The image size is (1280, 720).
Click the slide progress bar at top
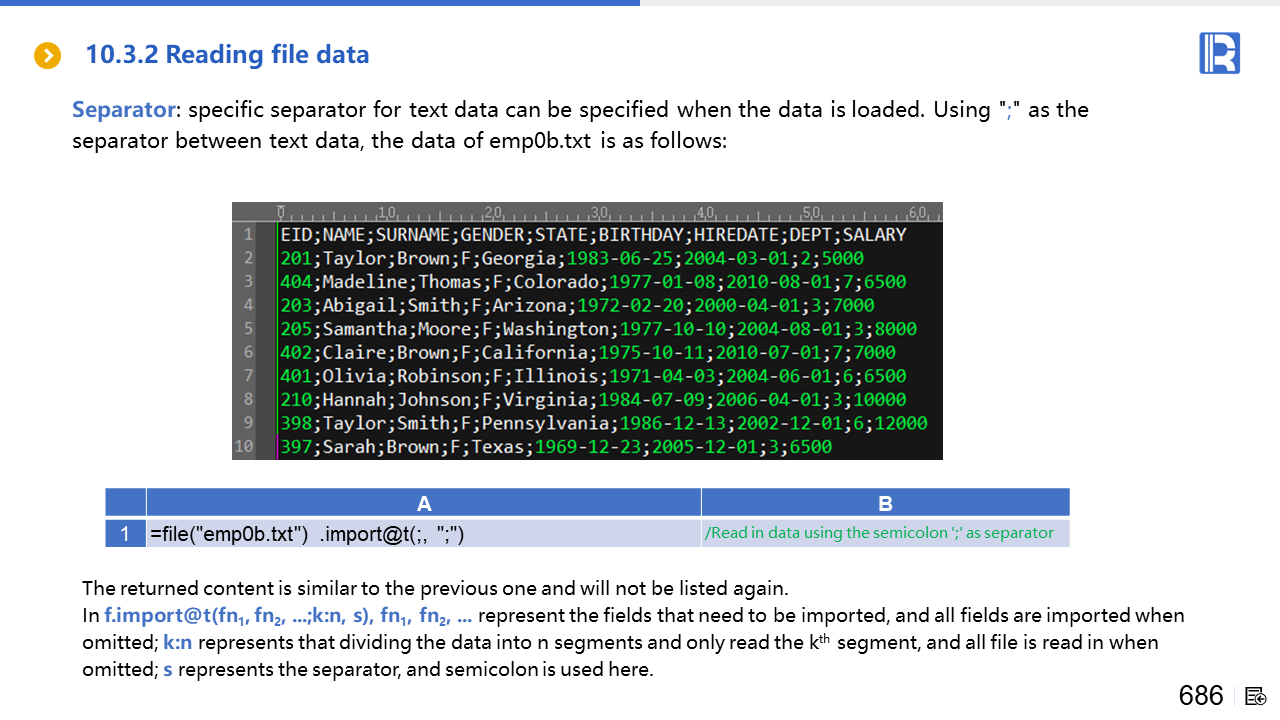click(320, 3)
